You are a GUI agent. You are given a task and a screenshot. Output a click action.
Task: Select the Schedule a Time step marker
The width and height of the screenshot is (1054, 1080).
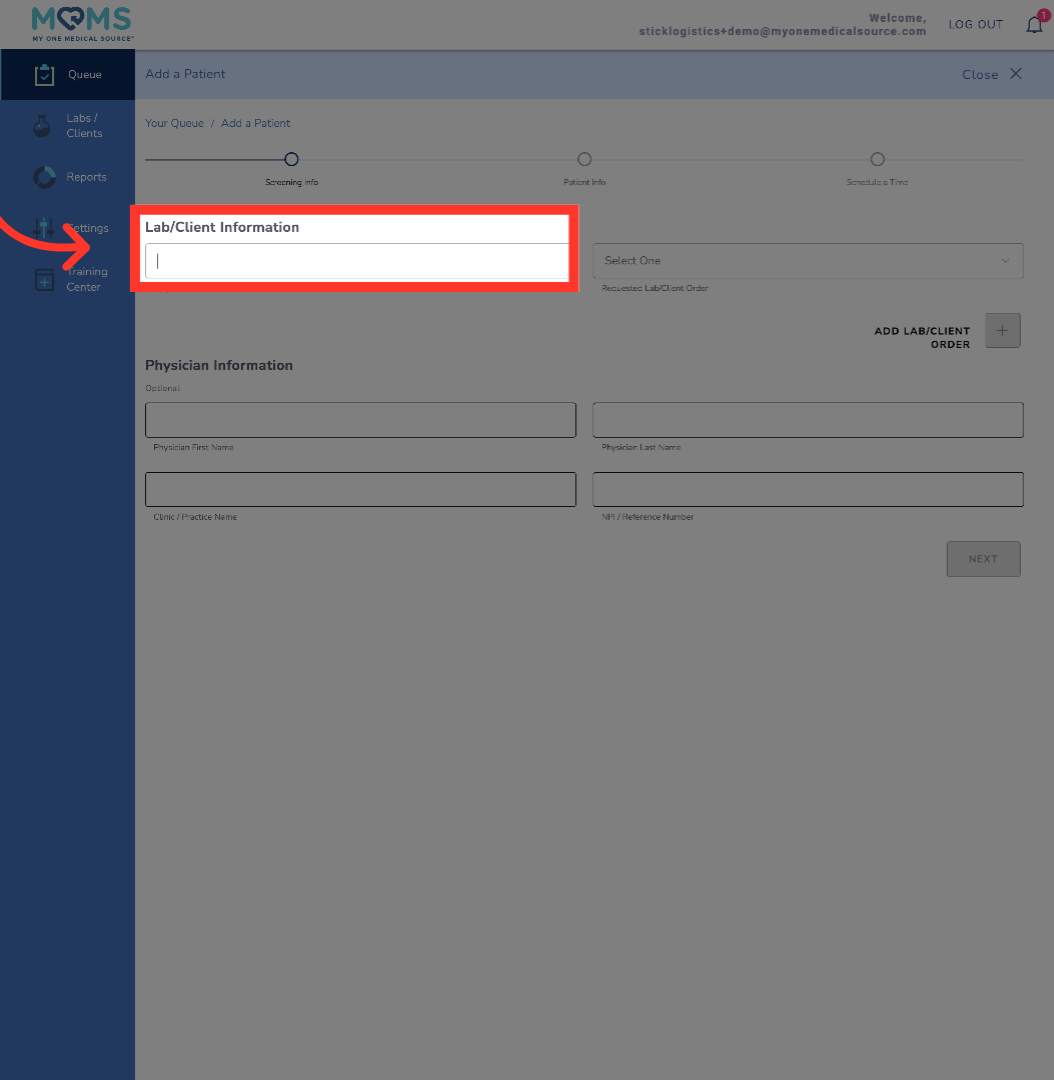click(x=877, y=159)
